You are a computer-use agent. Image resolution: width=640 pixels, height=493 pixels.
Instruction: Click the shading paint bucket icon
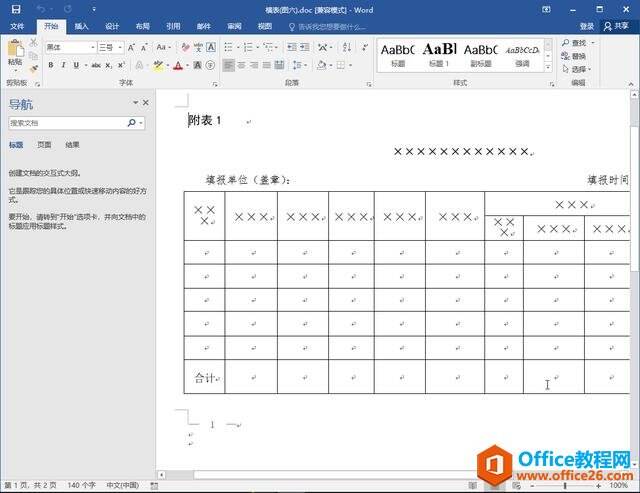coord(322,65)
